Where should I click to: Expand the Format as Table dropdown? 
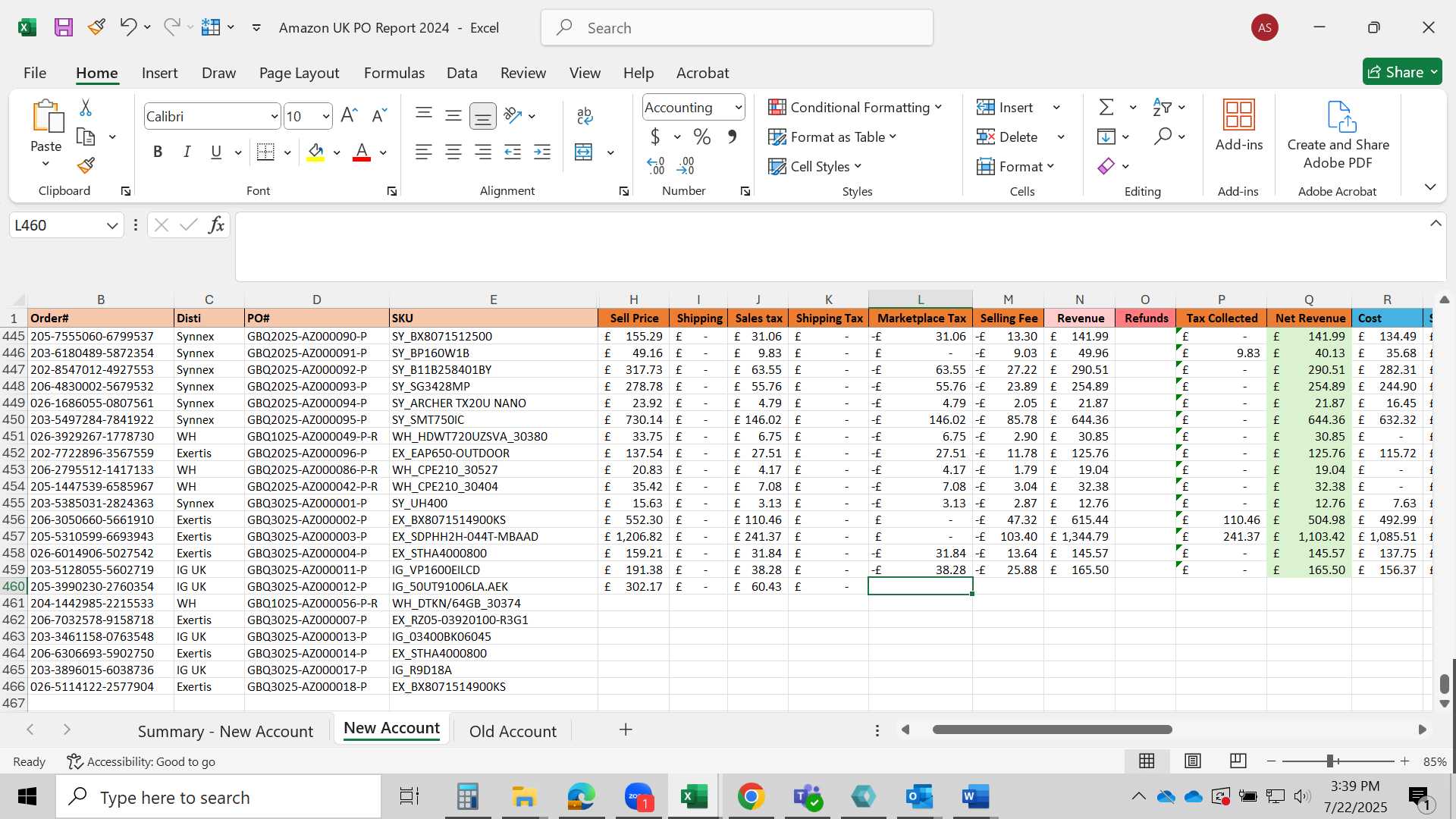click(893, 136)
